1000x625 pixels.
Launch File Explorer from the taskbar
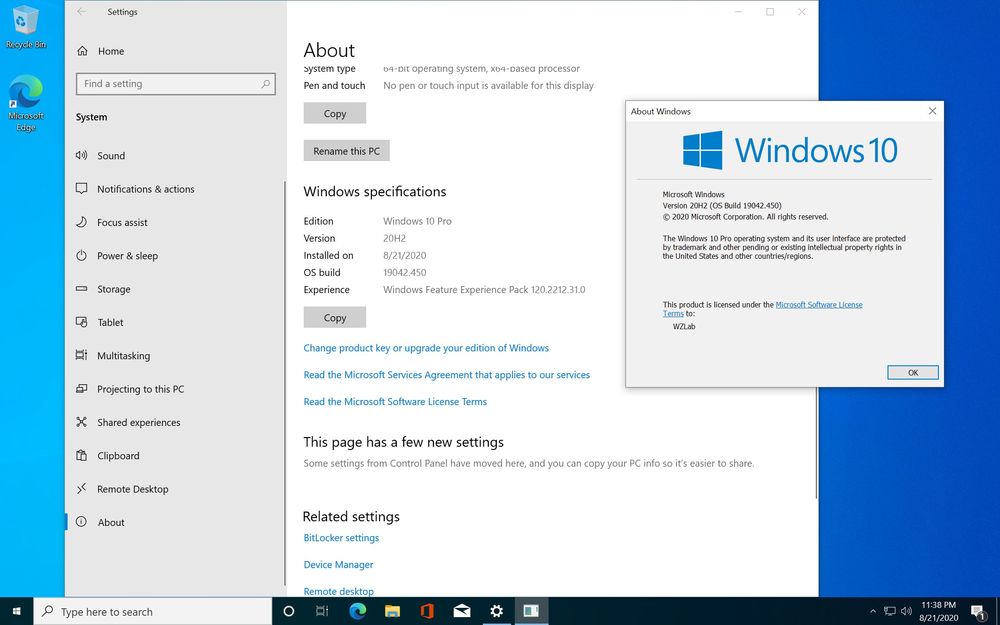pos(392,612)
